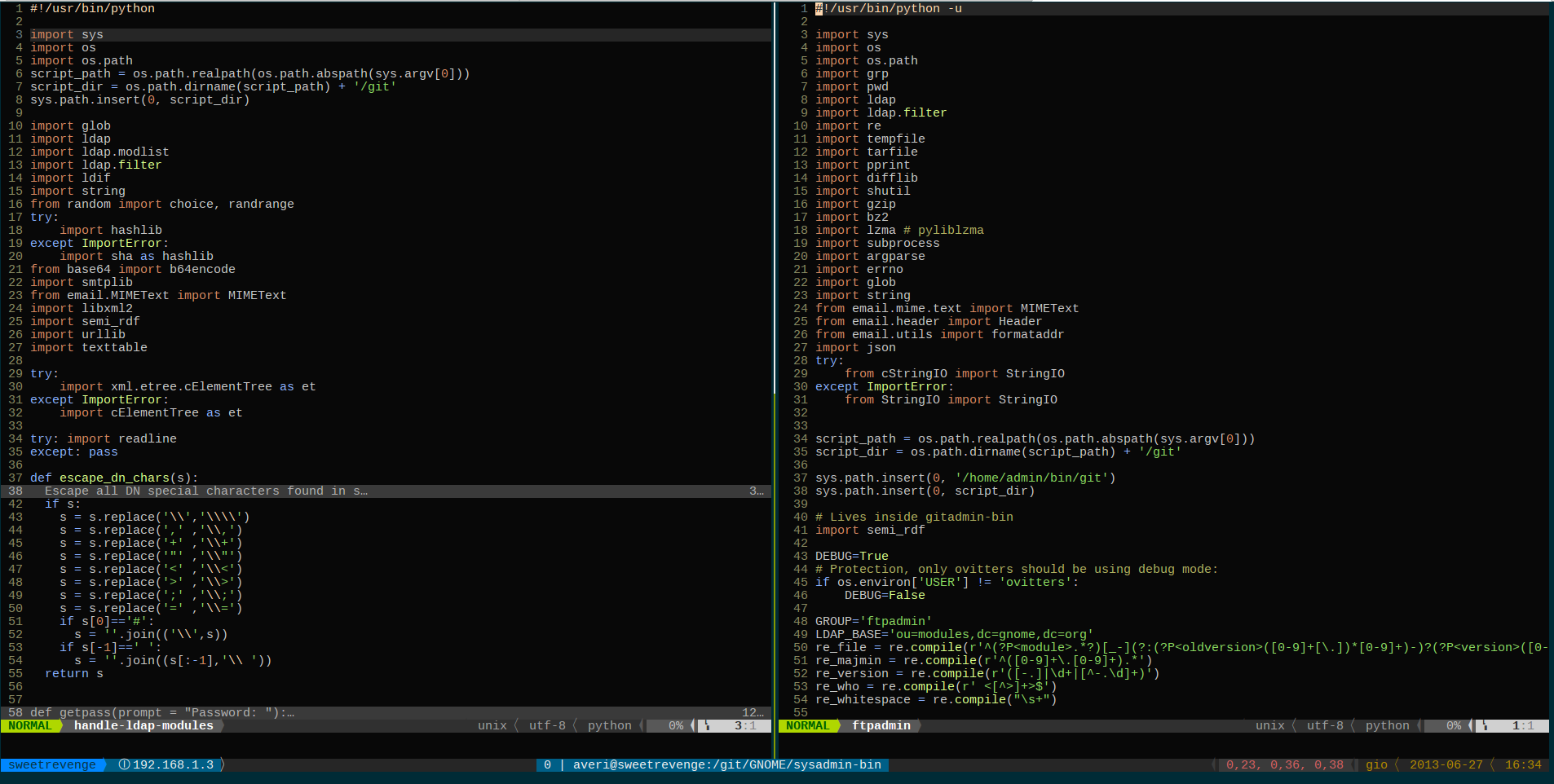Click the 'if s[0]=='#':' line
The image size is (1554, 784).
[x=107, y=621]
